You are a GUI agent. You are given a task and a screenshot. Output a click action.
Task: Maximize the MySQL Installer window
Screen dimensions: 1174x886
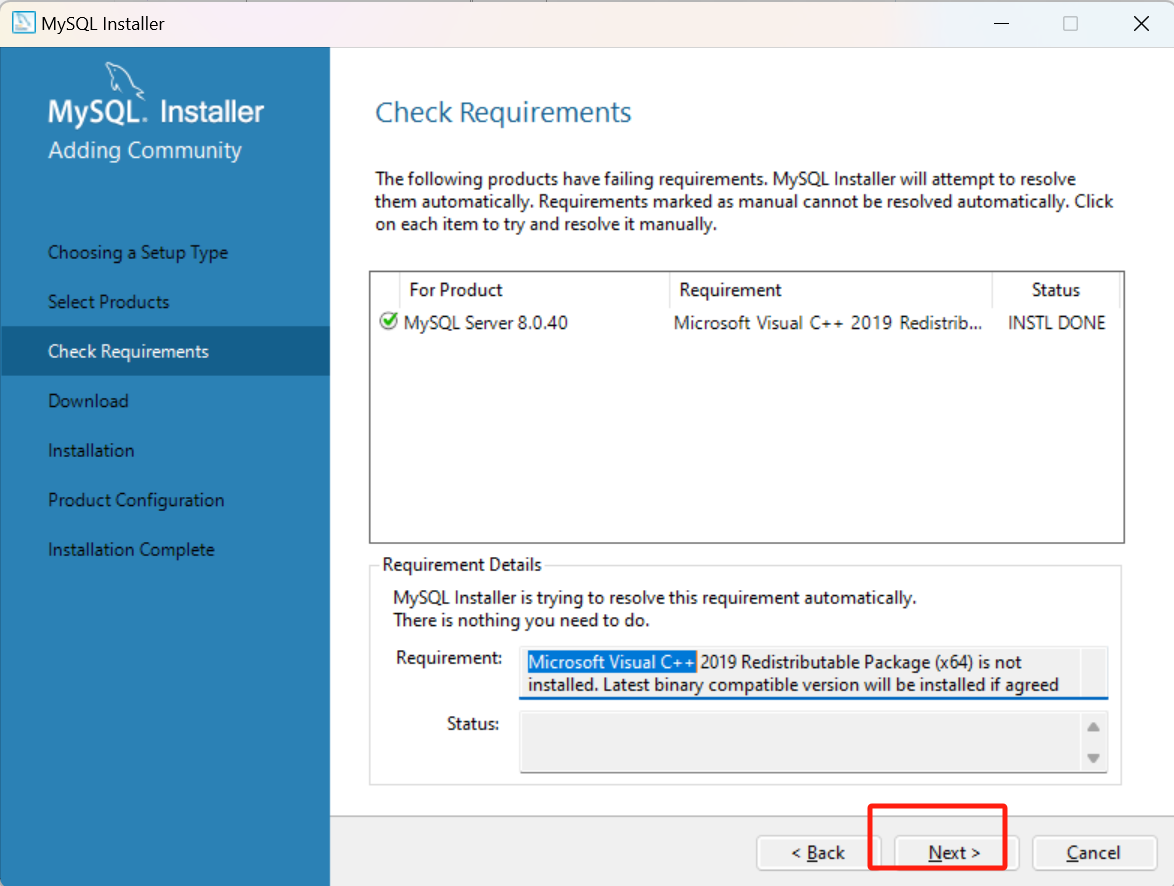(x=1071, y=23)
